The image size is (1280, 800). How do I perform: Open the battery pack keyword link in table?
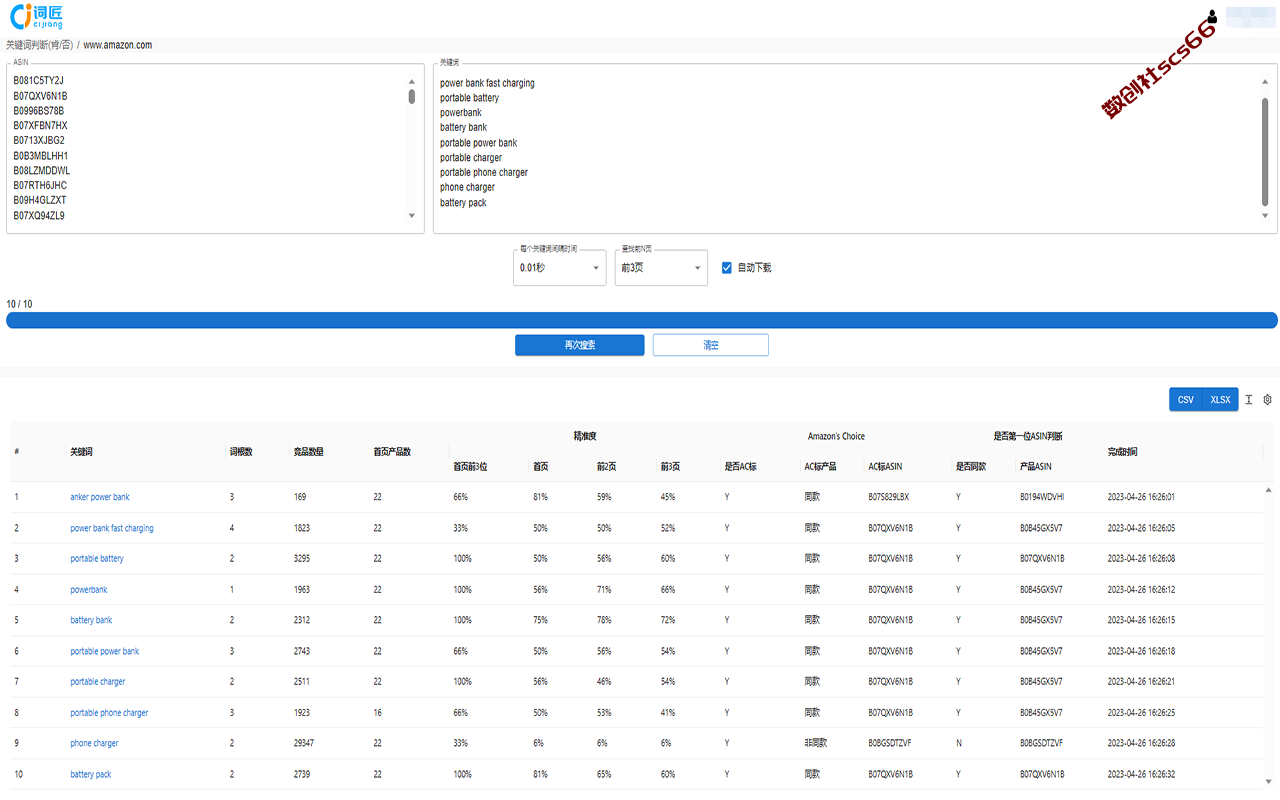(91, 775)
